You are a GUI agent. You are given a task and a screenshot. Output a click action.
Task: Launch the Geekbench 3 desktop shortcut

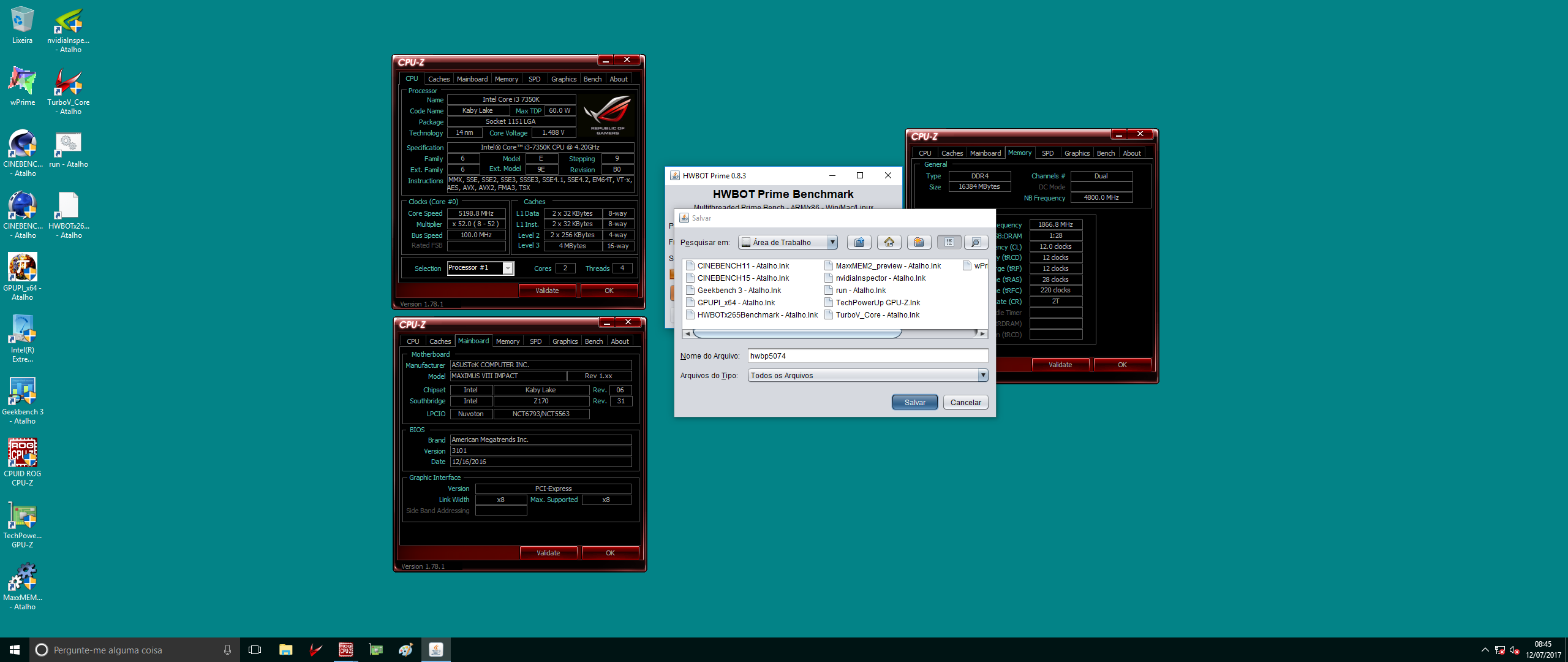point(23,400)
